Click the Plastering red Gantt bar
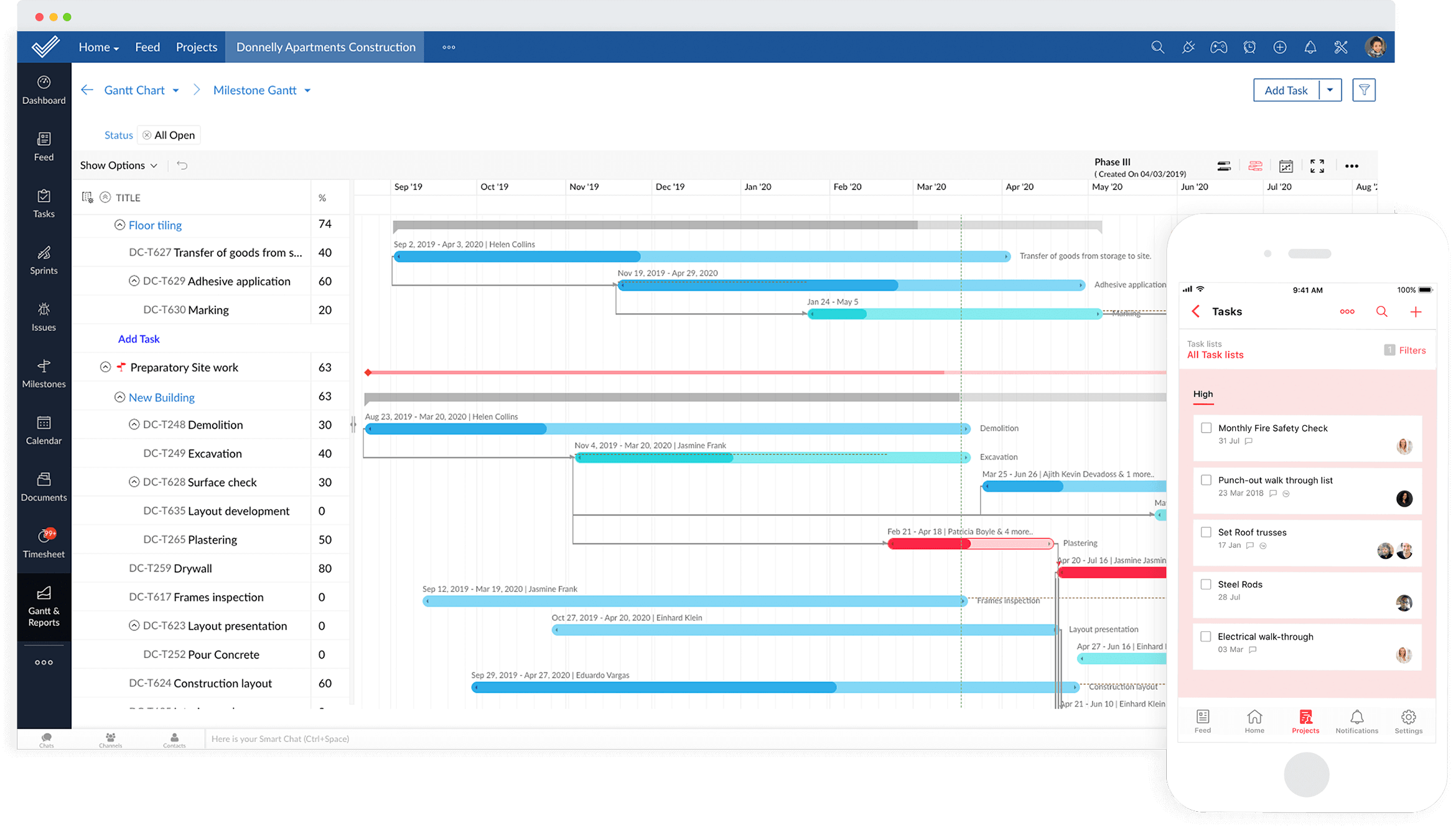The height and width of the screenshot is (828, 1456). (971, 544)
